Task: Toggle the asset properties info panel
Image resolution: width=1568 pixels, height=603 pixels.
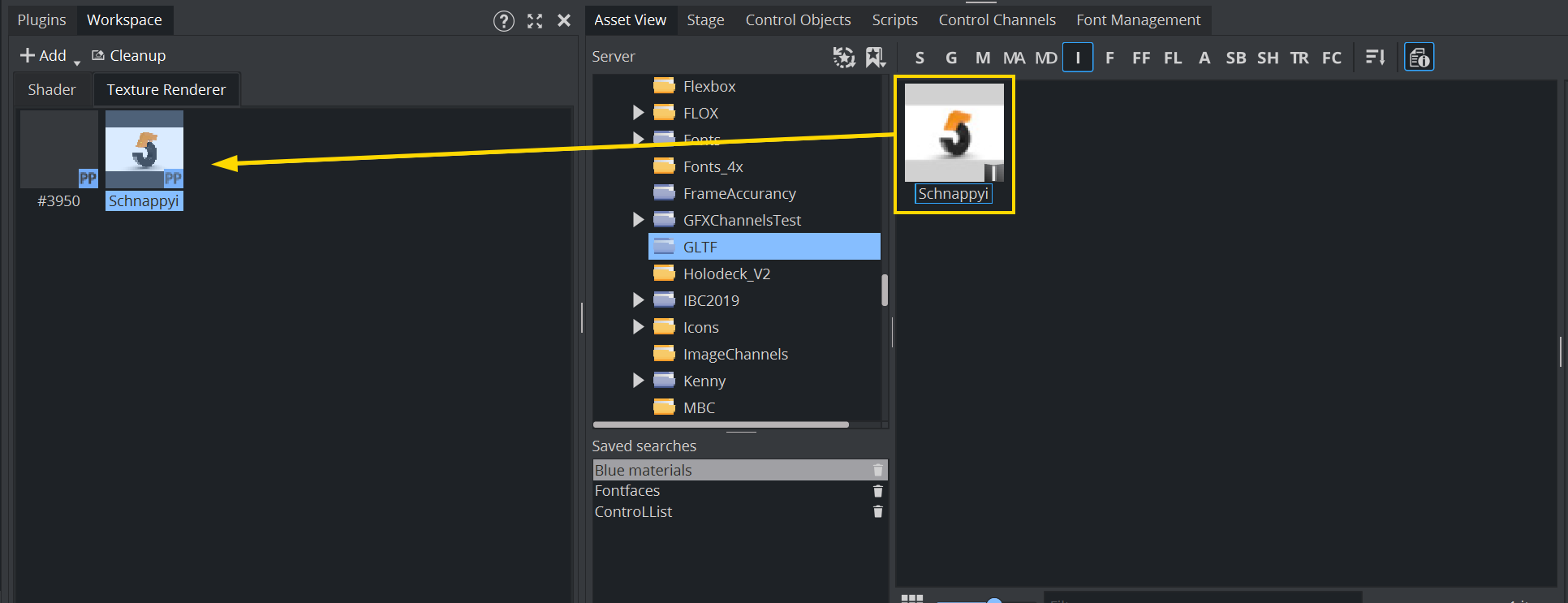Action: (x=1419, y=58)
